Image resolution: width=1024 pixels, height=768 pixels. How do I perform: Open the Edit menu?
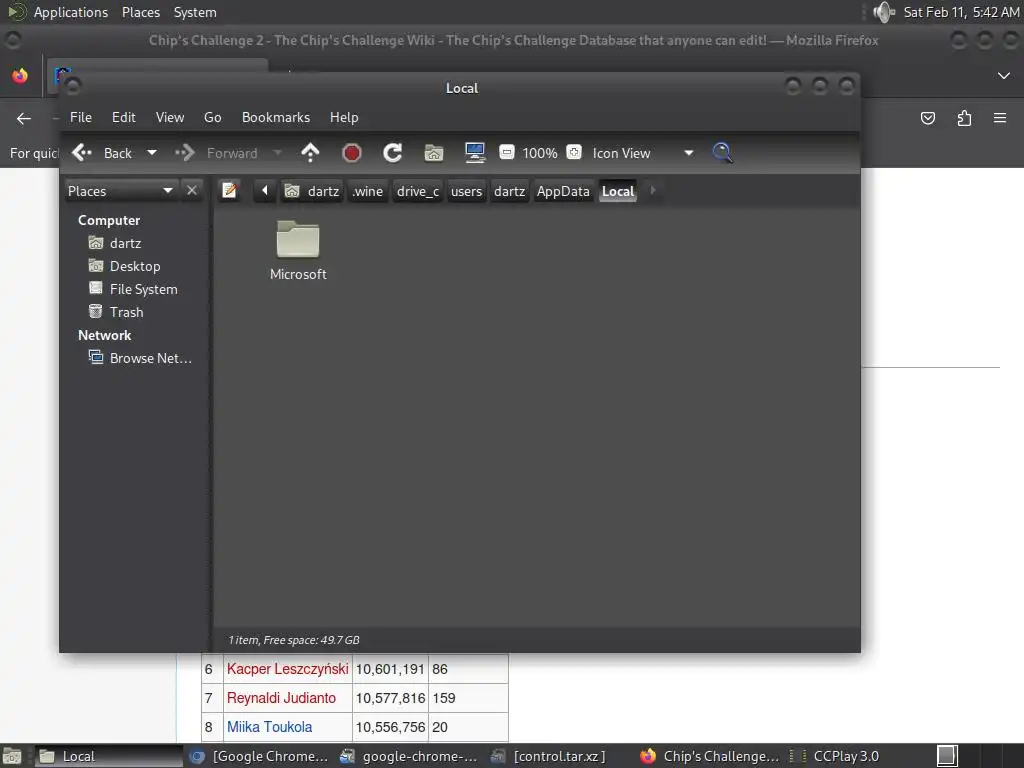pyautogui.click(x=123, y=118)
